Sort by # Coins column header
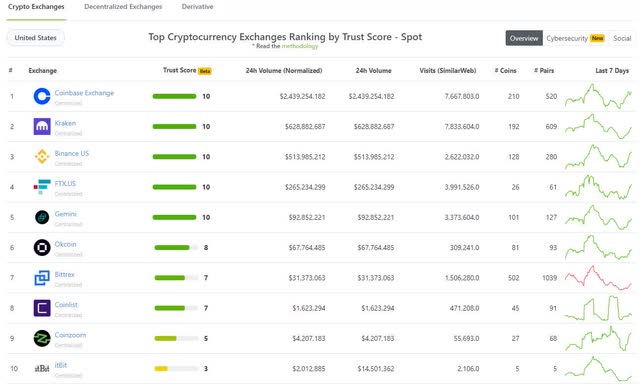This screenshot has width=640, height=386. (x=505, y=71)
